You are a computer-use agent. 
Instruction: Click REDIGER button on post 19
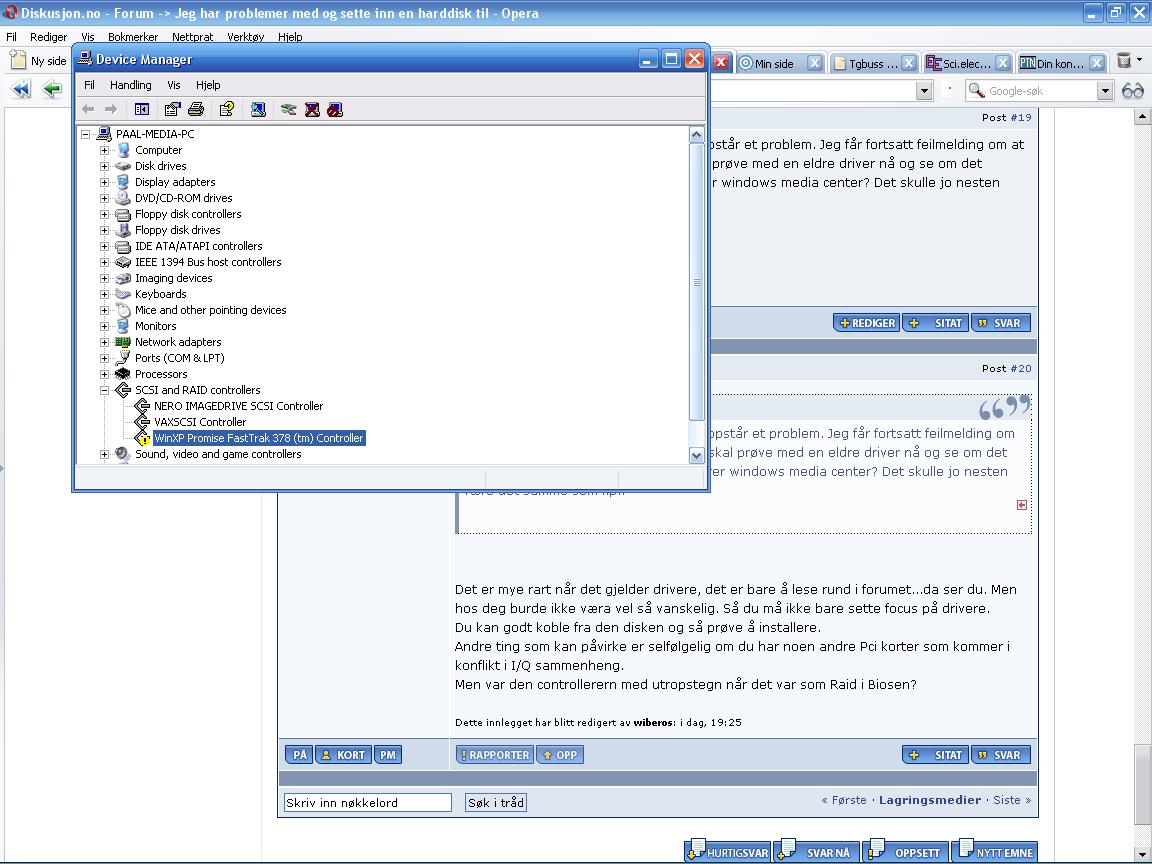pyautogui.click(x=867, y=323)
